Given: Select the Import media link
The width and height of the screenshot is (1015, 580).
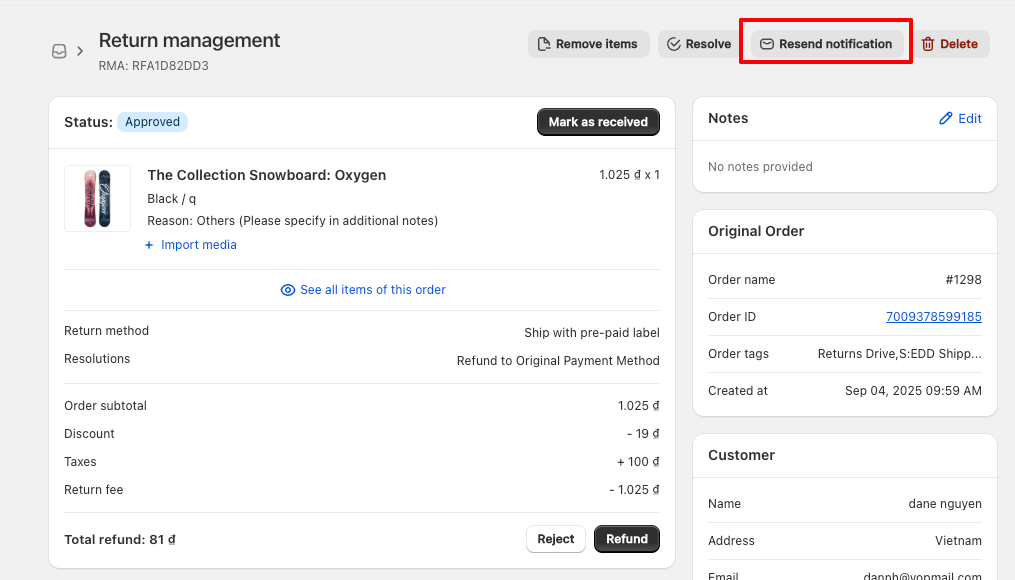Looking at the screenshot, I should pos(197,245).
